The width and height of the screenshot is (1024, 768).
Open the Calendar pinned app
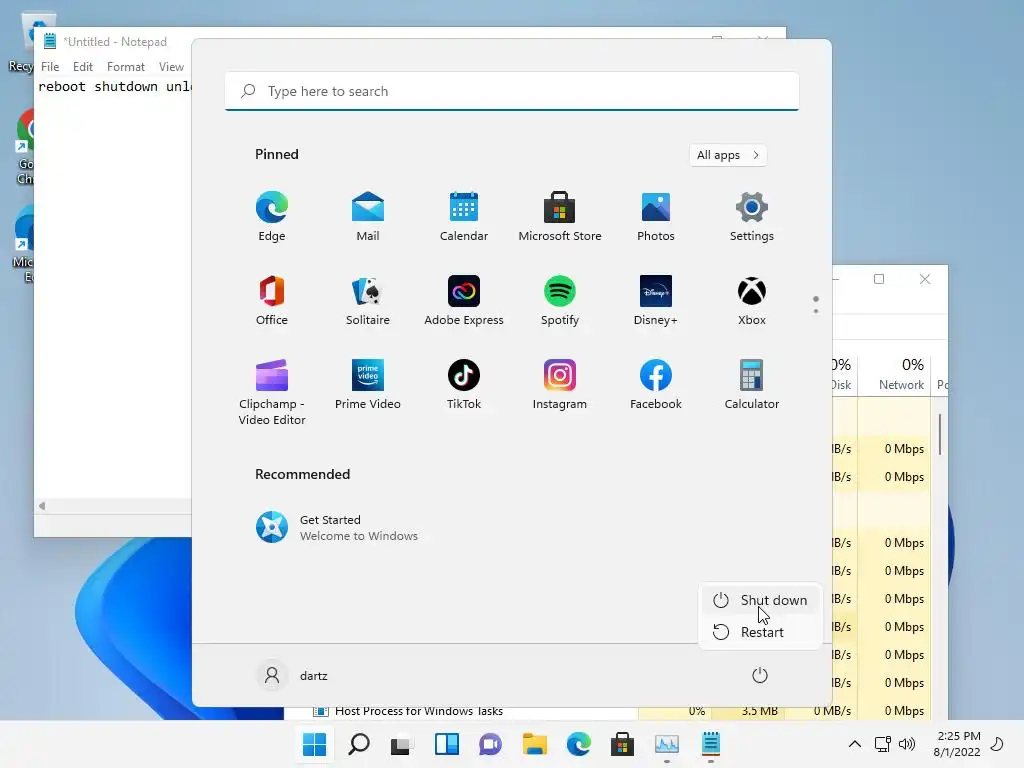click(464, 217)
